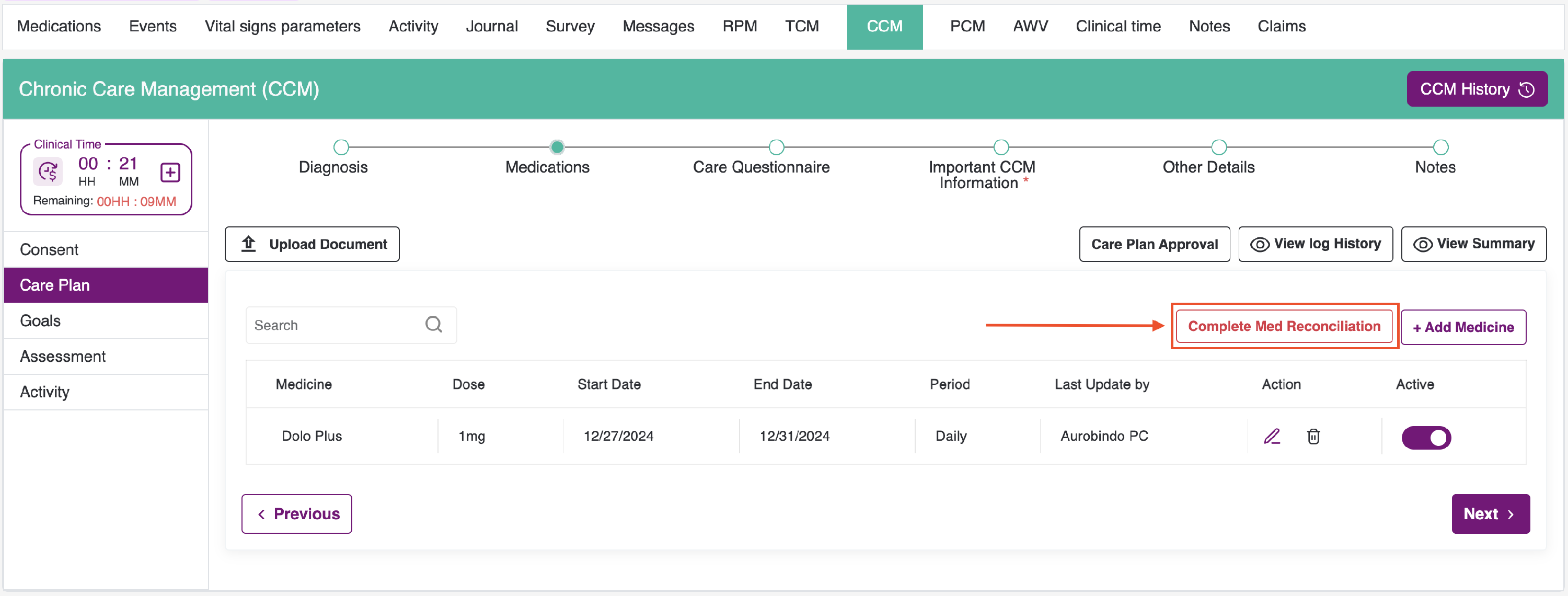Switch to the RPM tab
This screenshot has height=596, width=1568.
coord(739,26)
